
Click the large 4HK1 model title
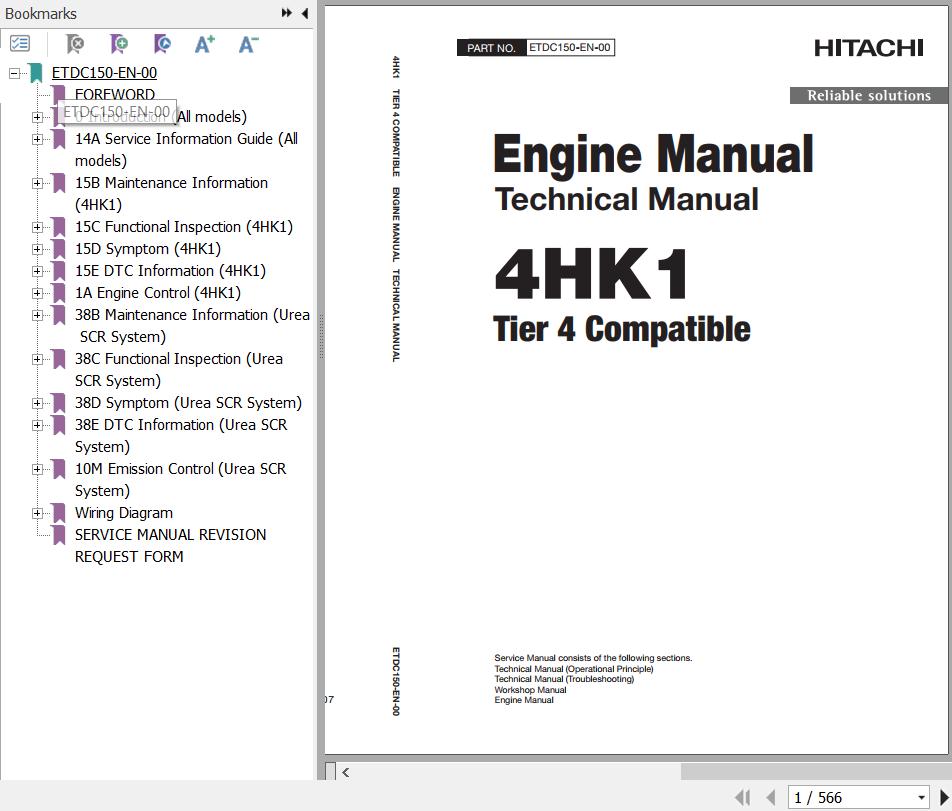click(x=591, y=274)
